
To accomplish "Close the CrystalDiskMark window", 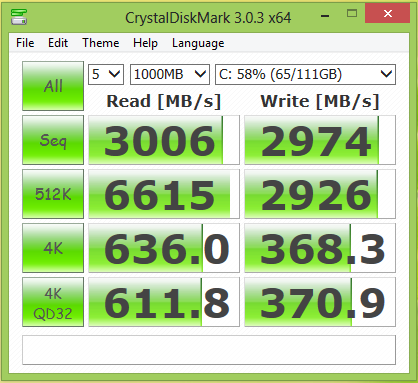I will coord(387,13).
